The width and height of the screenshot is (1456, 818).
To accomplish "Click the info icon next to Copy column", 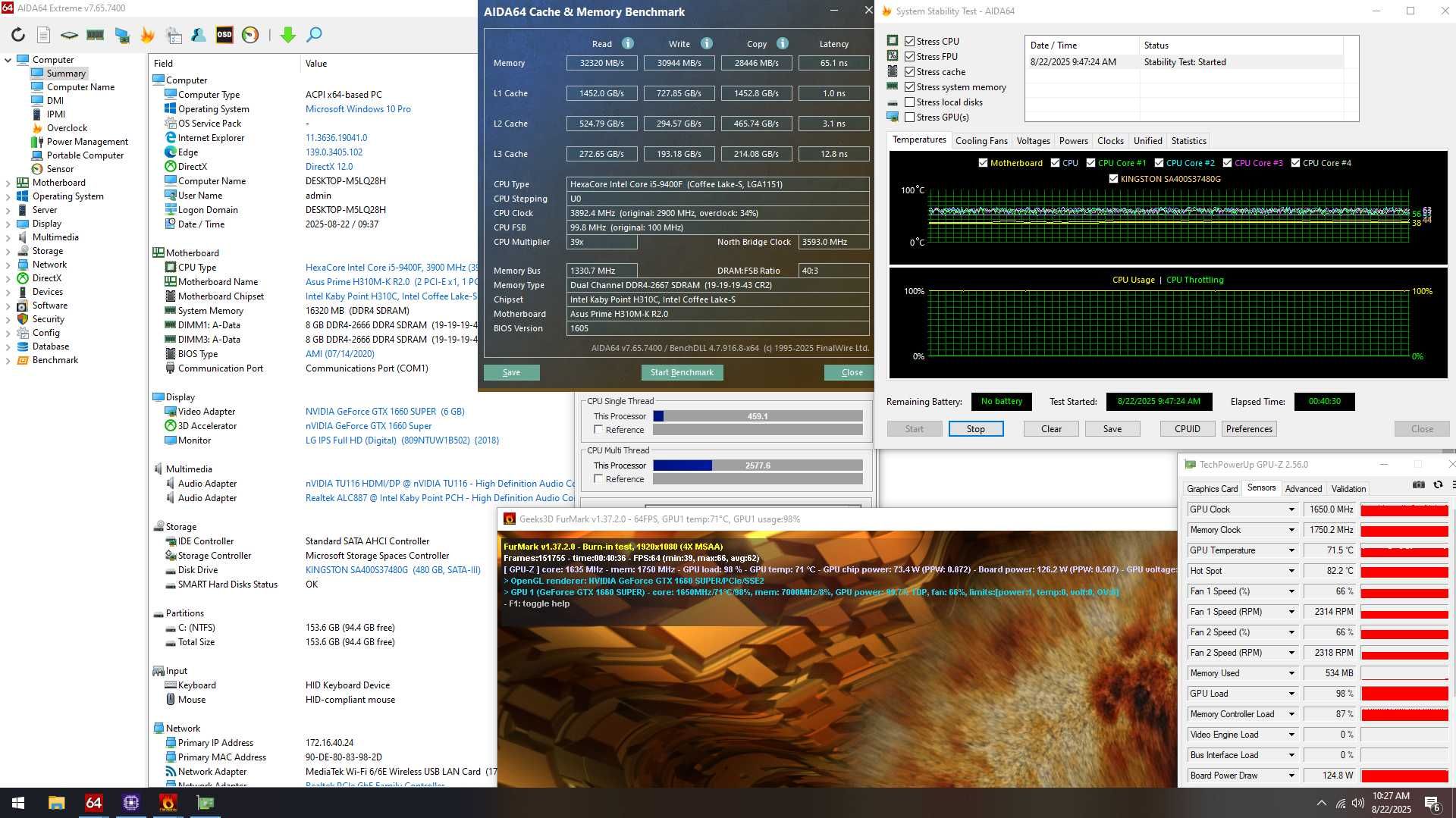I will click(783, 43).
